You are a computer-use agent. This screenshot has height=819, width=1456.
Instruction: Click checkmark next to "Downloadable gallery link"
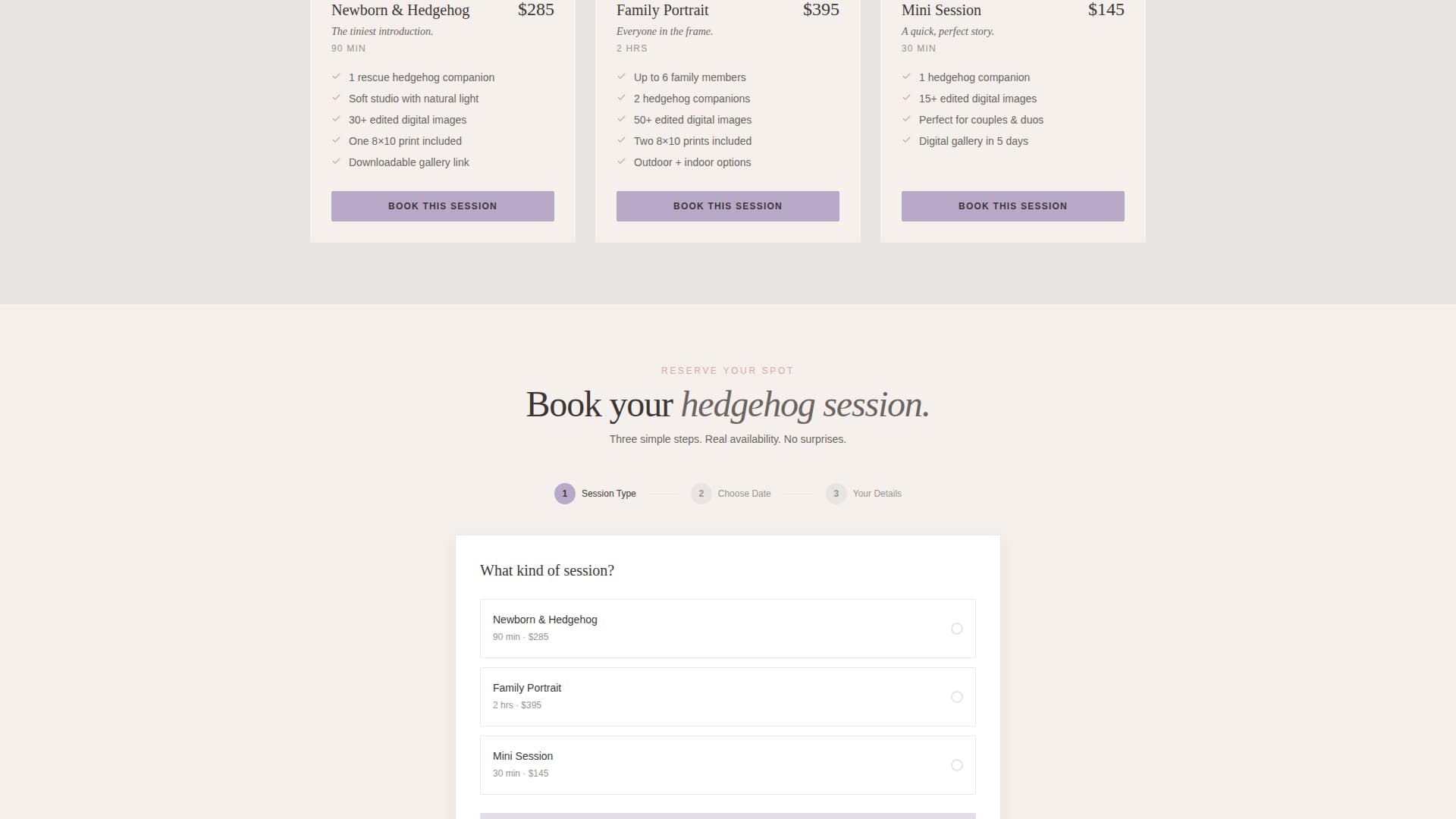click(336, 162)
